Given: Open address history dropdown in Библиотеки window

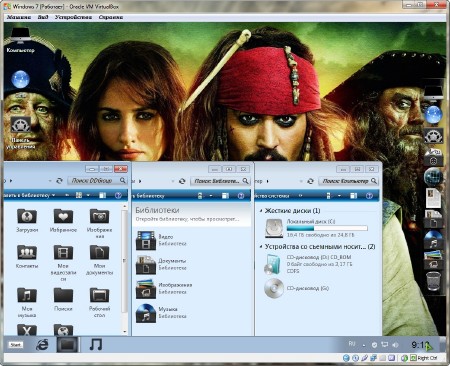Looking at the screenshot, I should (x=173, y=181).
